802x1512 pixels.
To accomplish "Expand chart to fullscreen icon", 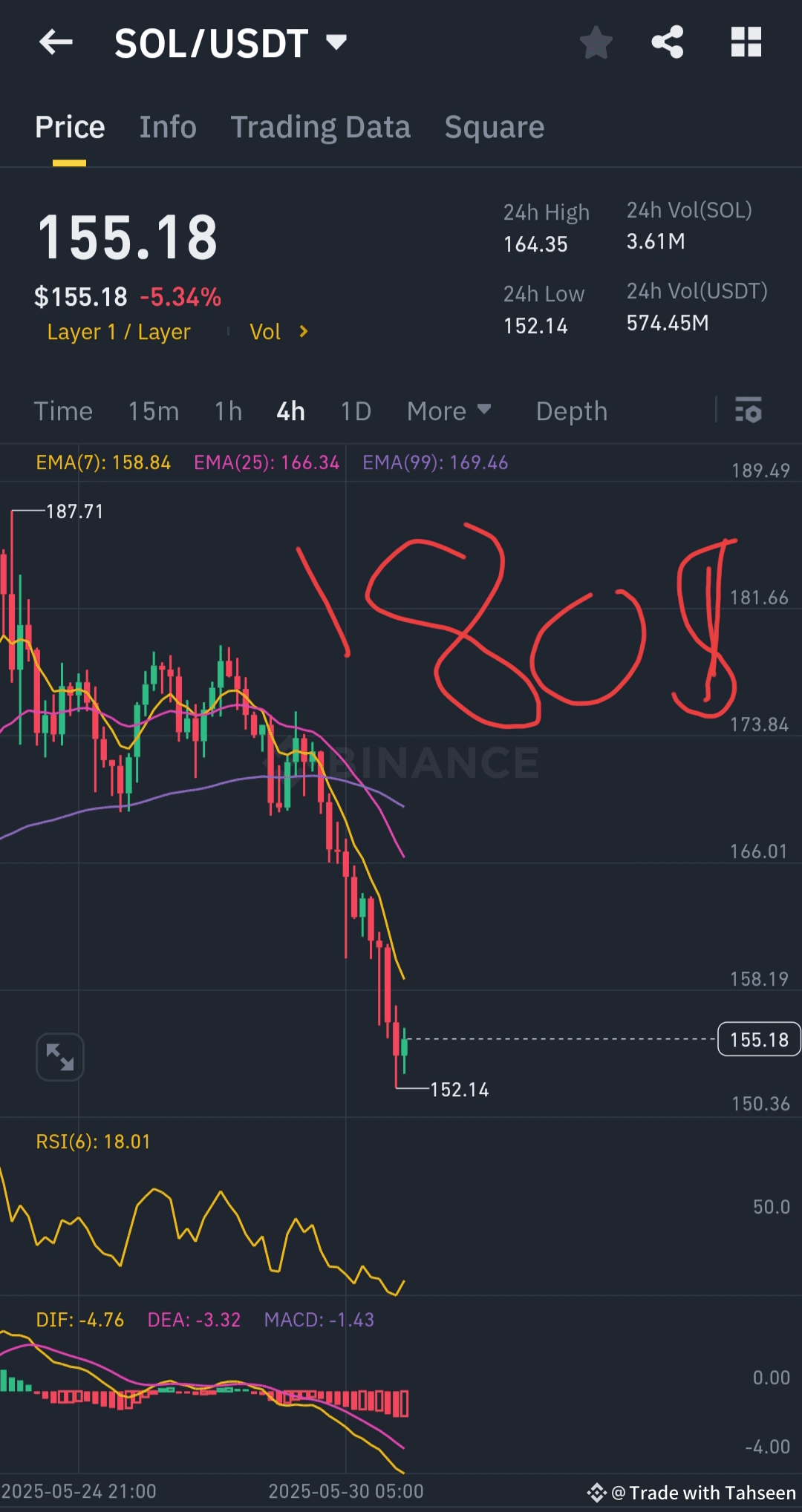I will click(x=59, y=1057).
